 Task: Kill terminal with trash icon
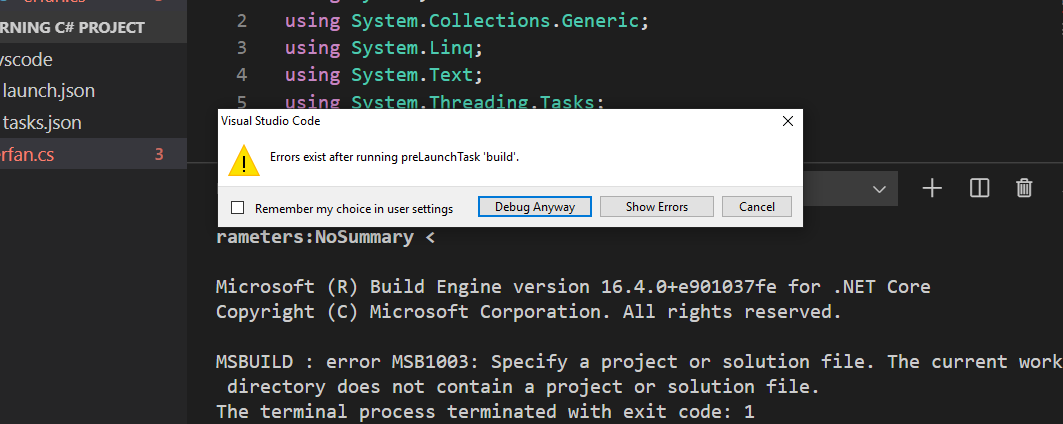1024,189
